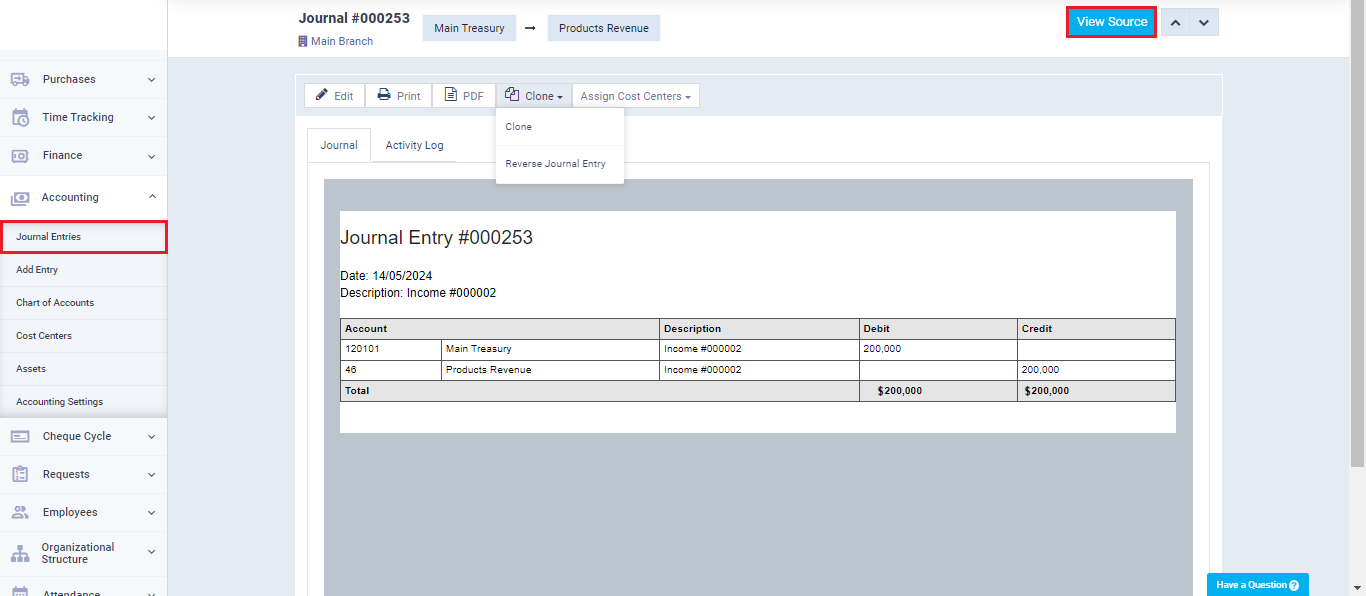The image size is (1366, 596).
Task: Select Reverse Journal Entry from menu
Action: pos(555,164)
